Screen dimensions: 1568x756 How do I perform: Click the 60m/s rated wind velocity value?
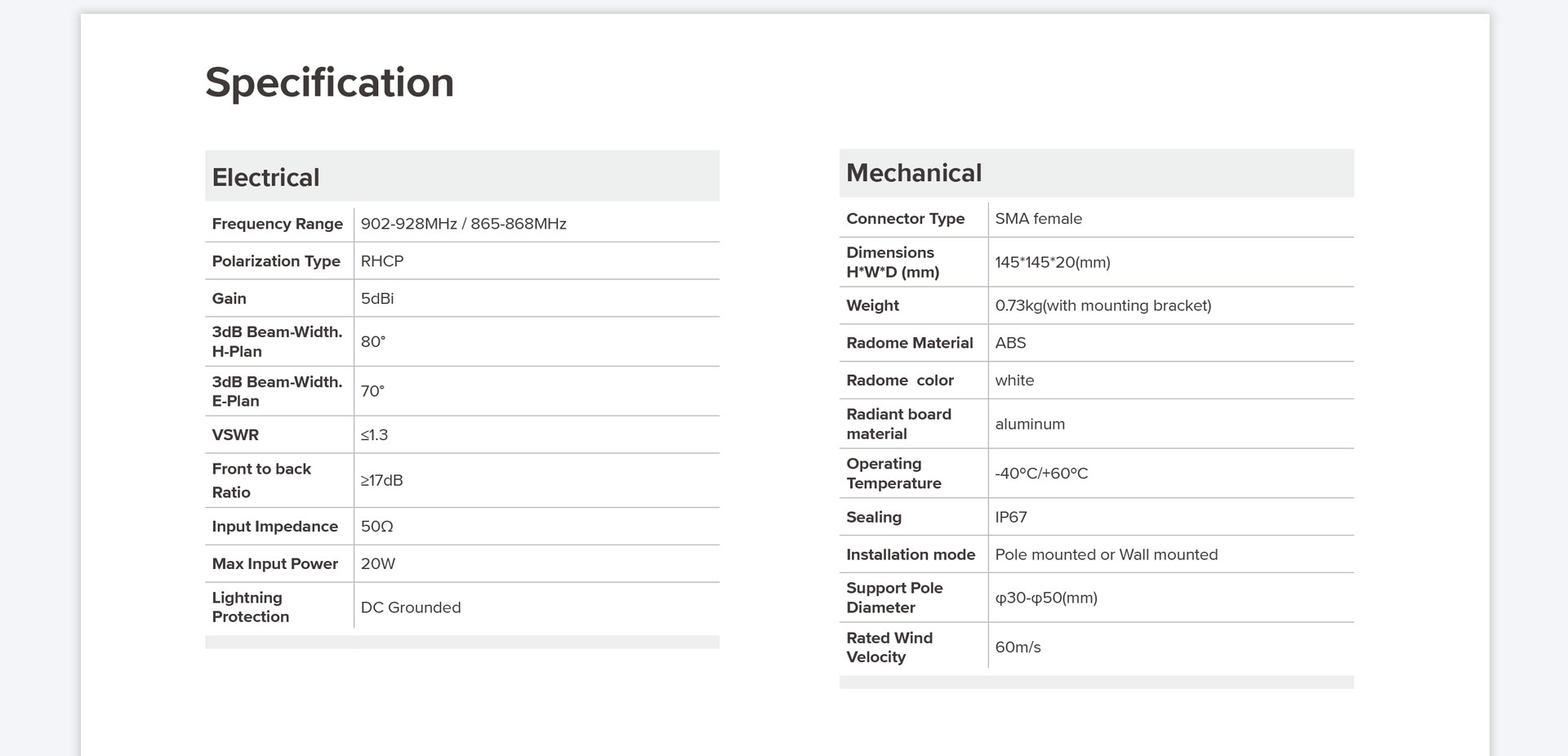click(1018, 647)
